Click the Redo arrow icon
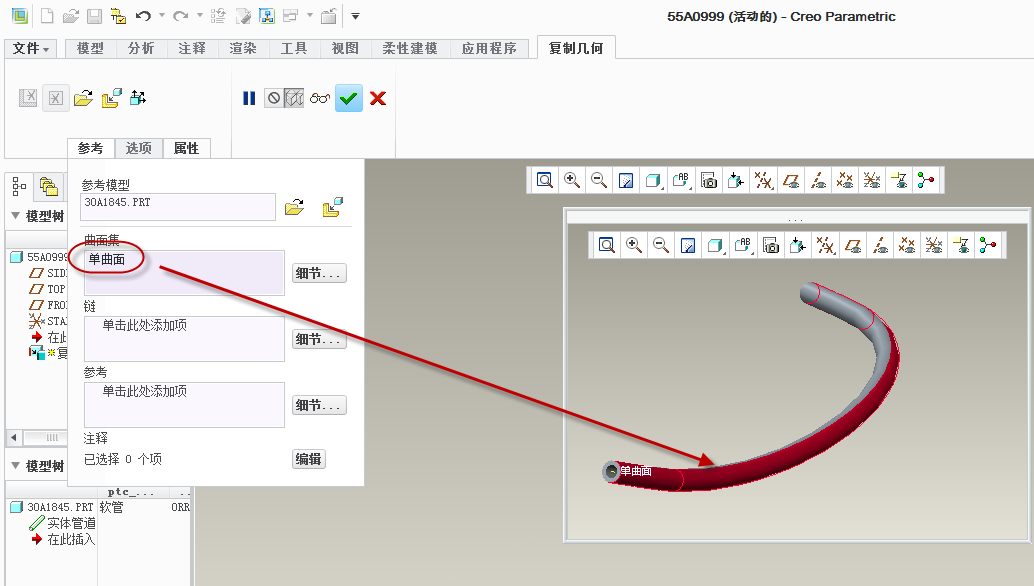The height and width of the screenshot is (586, 1034). (180, 16)
